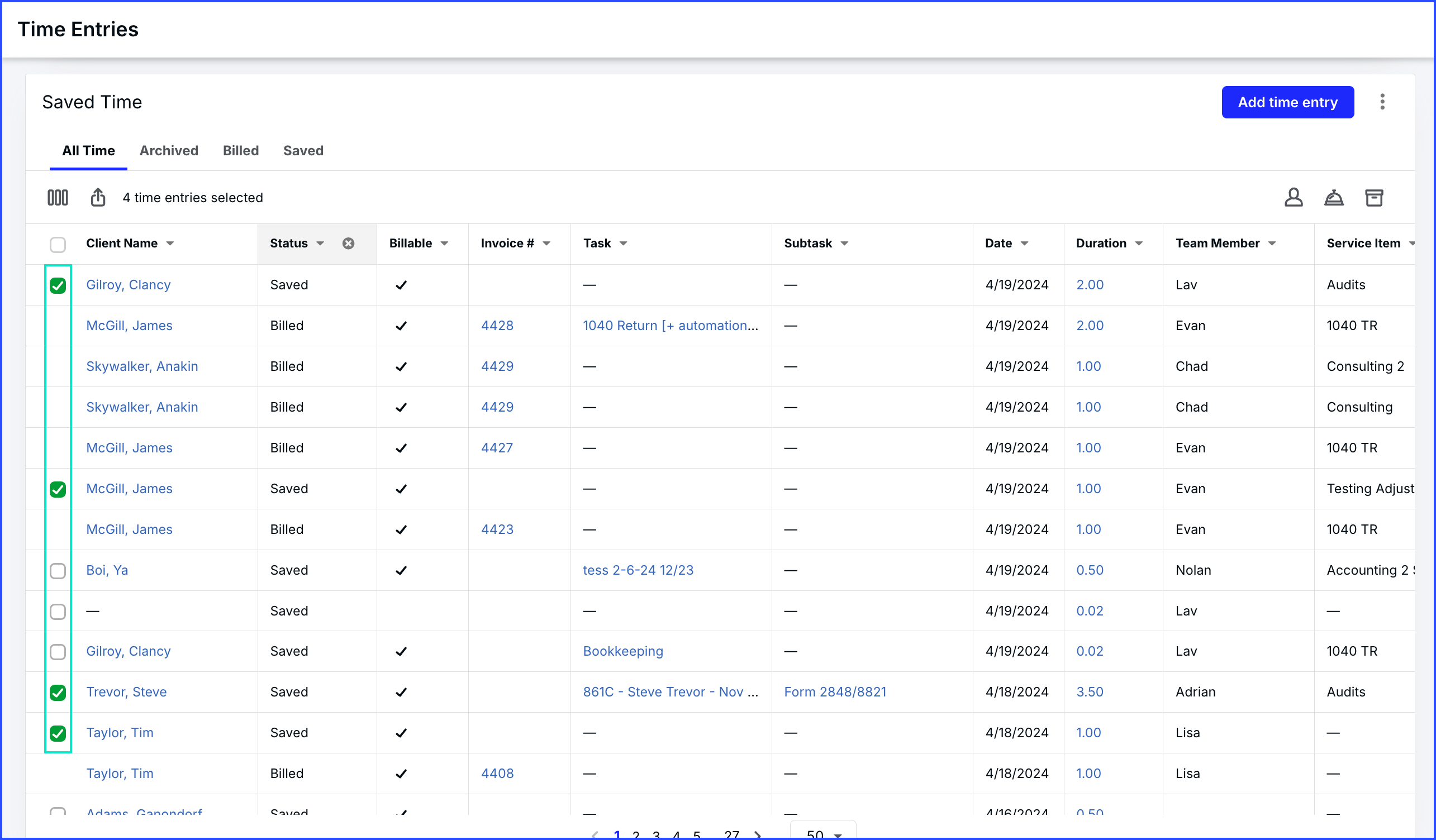This screenshot has width=1436, height=840.
Task: Open invoice 4408 link
Action: 497,774
